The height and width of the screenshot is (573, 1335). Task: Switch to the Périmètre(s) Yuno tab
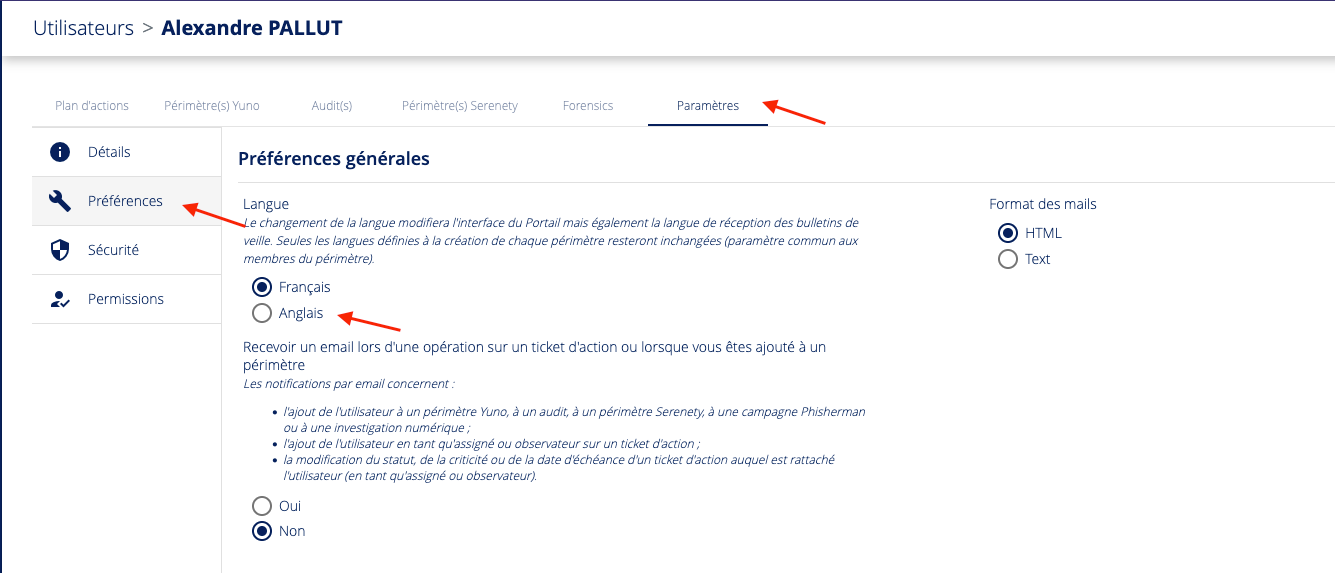coord(211,106)
